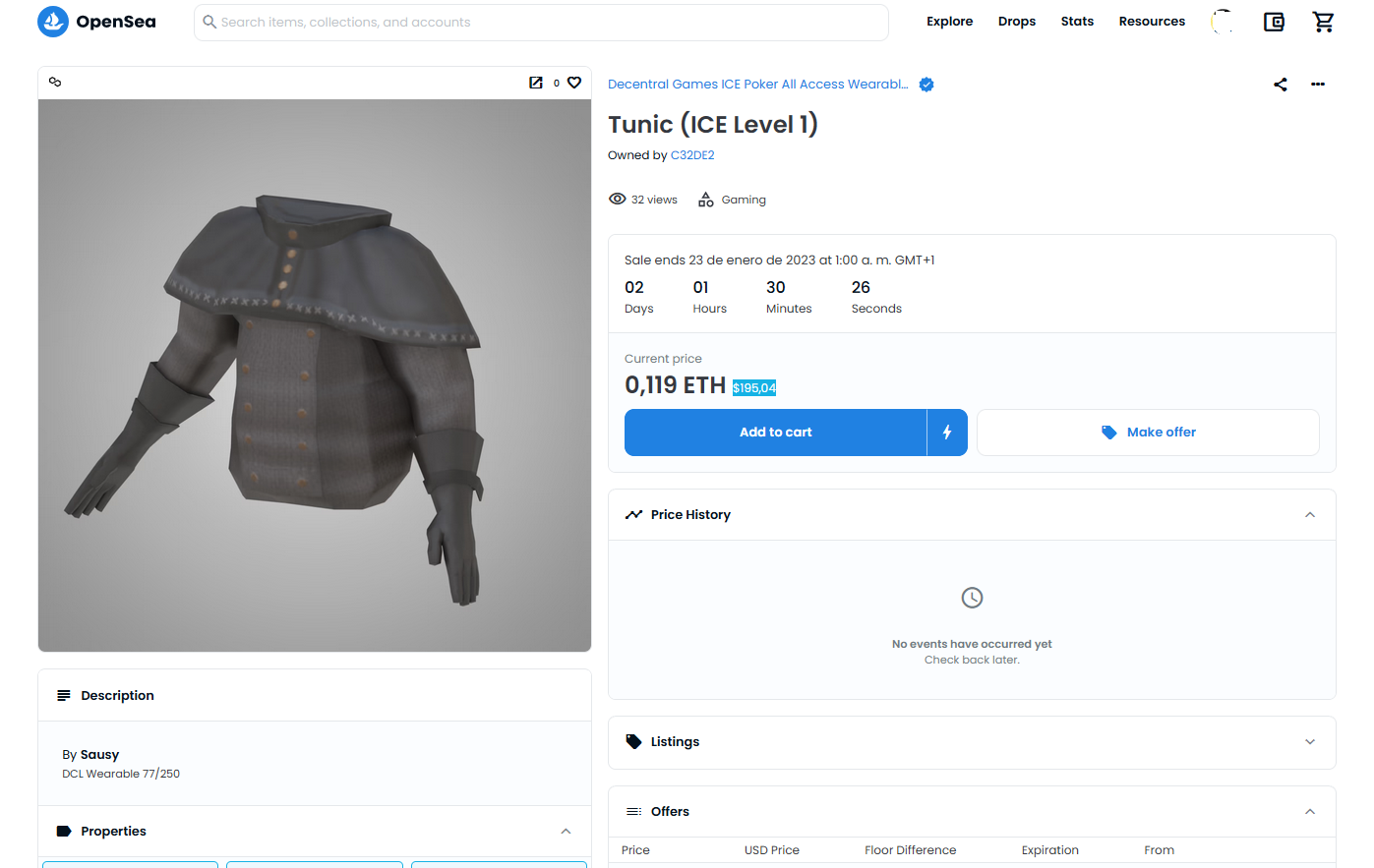Click the No events have occurred yet message

(x=972, y=644)
